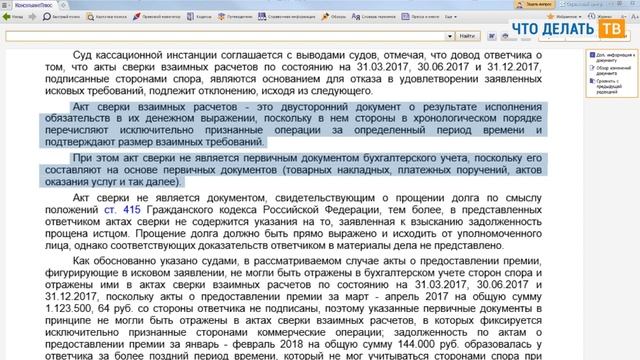Screen dimensions: 640x360
Task: Click the paragraph starting "Как обоснованно указано судами"
Action: pos(293,308)
